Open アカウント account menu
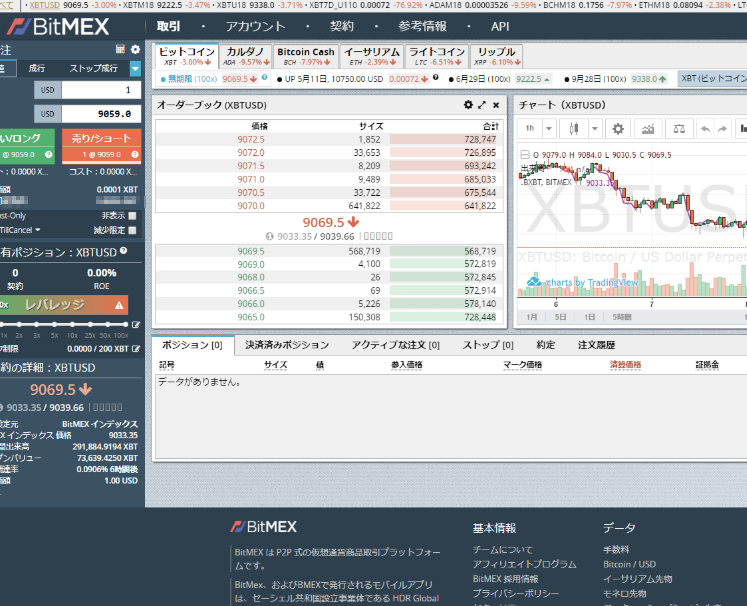This screenshot has height=606, width=747. pyautogui.click(x=255, y=27)
